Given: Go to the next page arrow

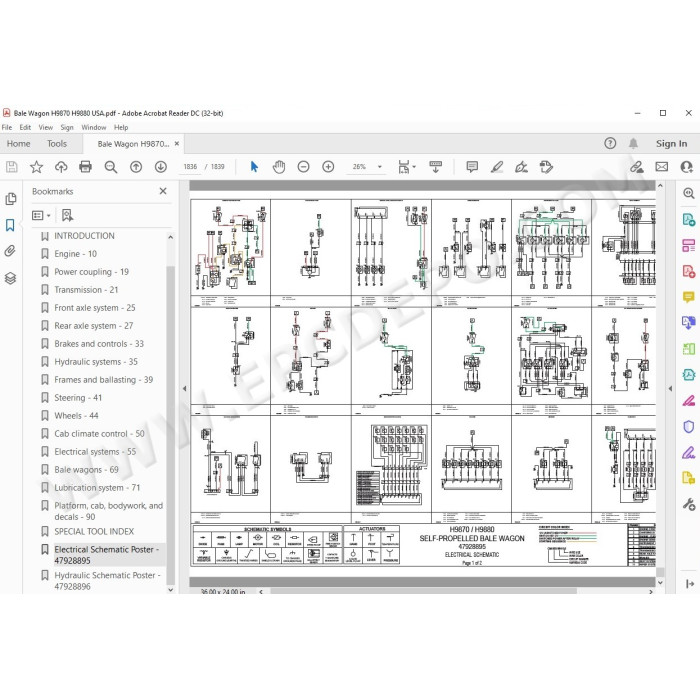Looking at the screenshot, I should coord(161,167).
